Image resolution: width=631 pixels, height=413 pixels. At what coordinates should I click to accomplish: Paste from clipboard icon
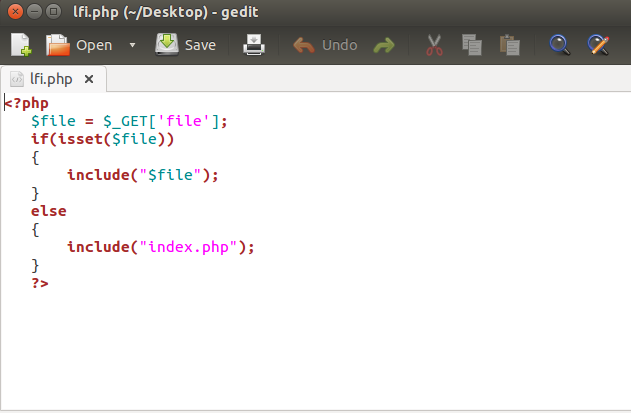tap(509, 45)
